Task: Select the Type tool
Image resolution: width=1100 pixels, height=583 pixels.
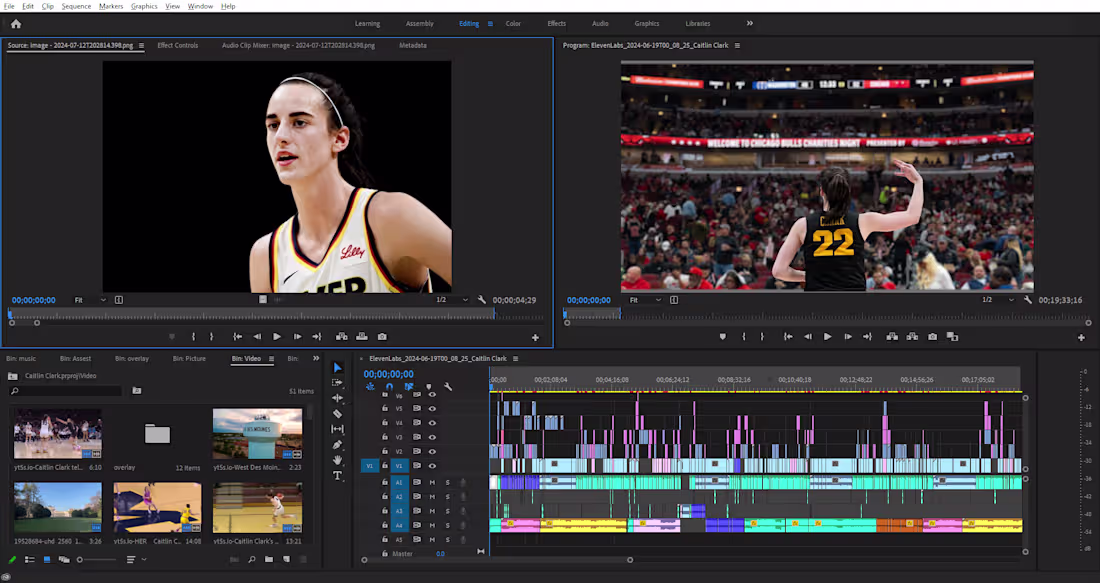Action: tap(337, 475)
